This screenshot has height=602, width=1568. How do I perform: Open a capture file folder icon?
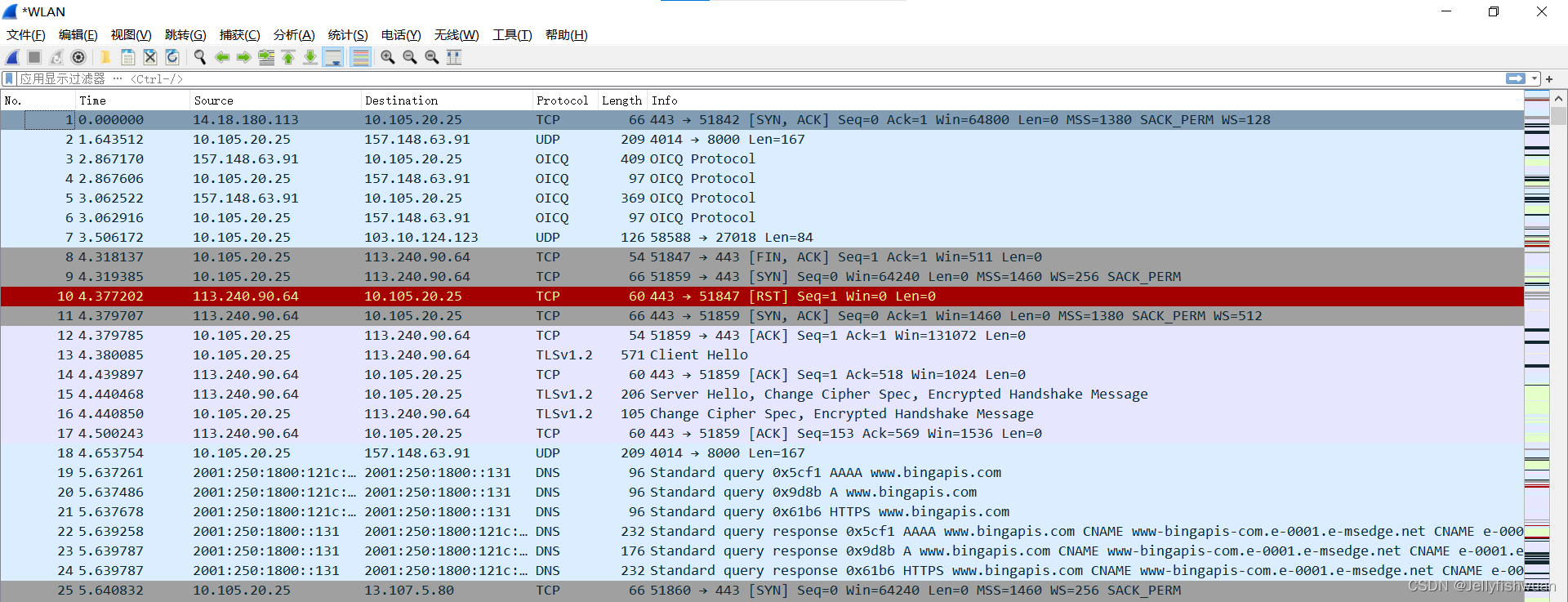pyautogui.click(x=105, y=57)
